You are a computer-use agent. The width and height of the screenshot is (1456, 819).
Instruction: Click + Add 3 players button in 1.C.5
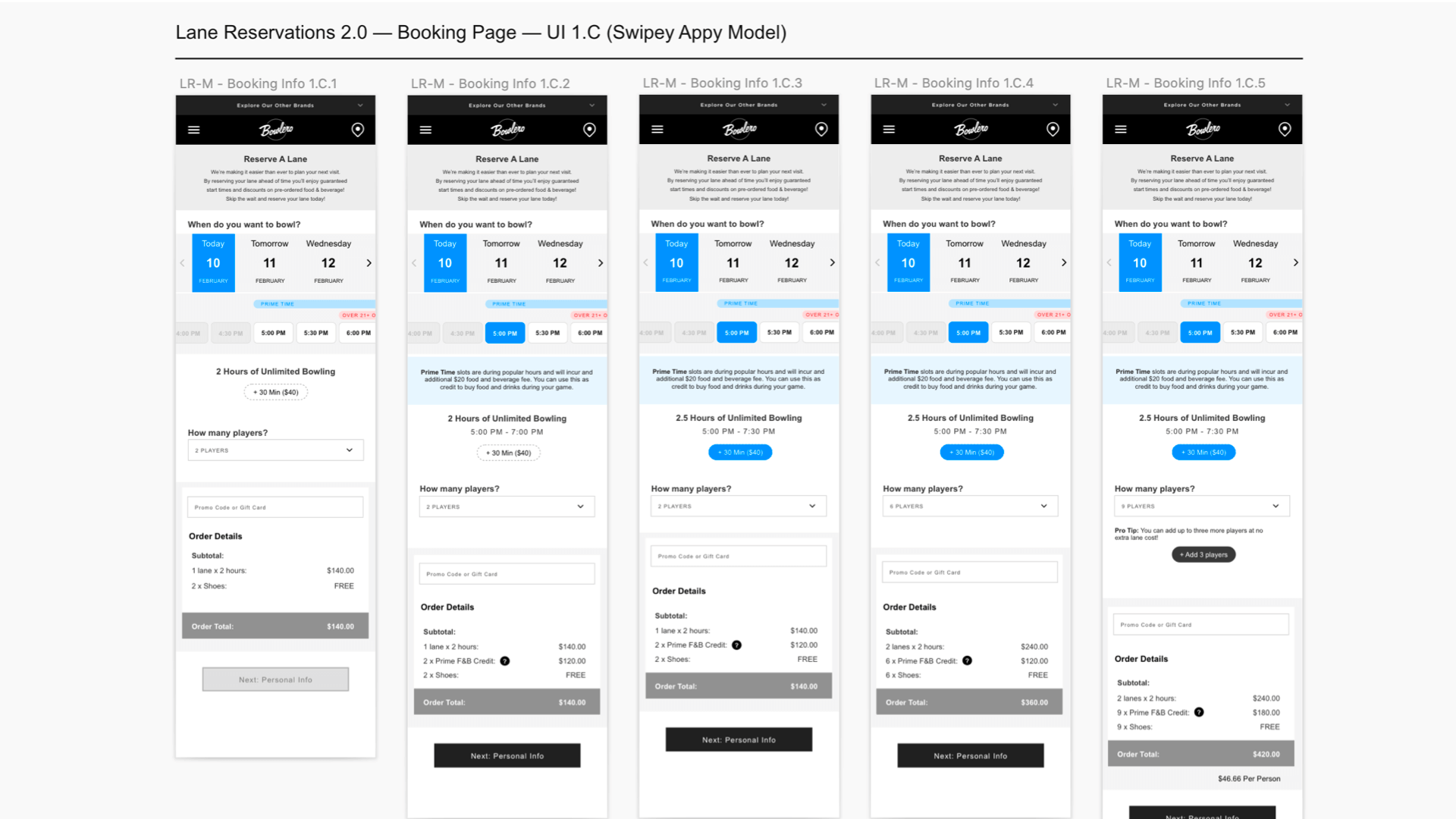point(1203,554)
